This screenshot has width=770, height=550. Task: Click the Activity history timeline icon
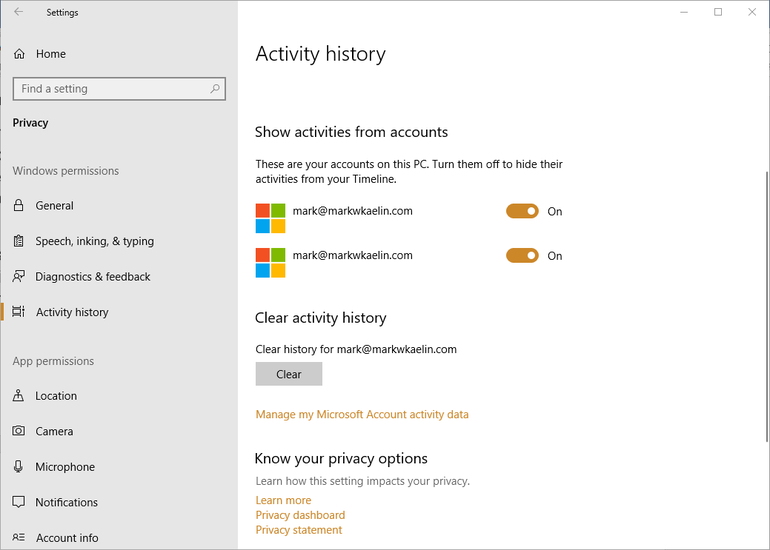tap(19, 312)
